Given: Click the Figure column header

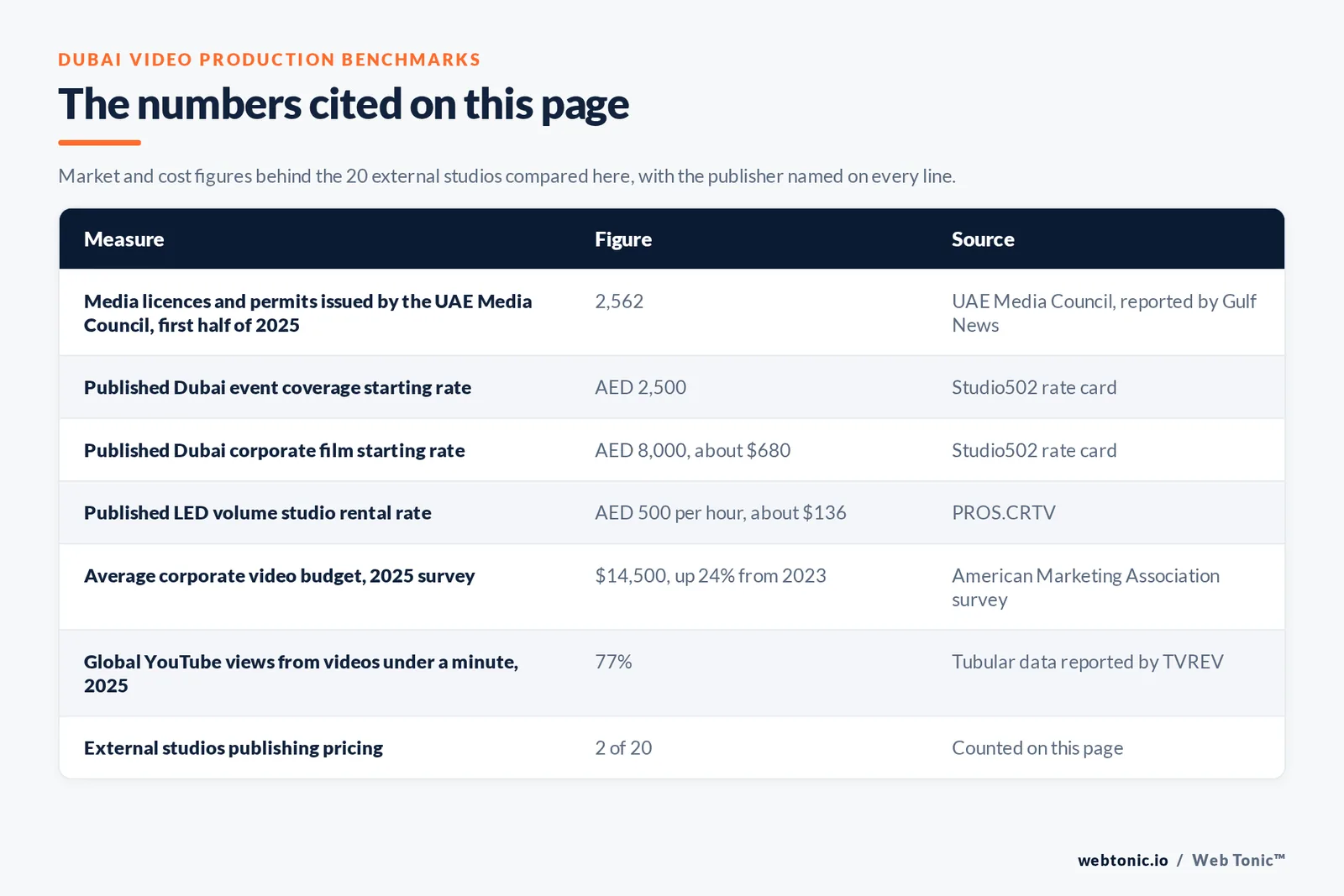Looking at the screenshot, I should 622,239.
